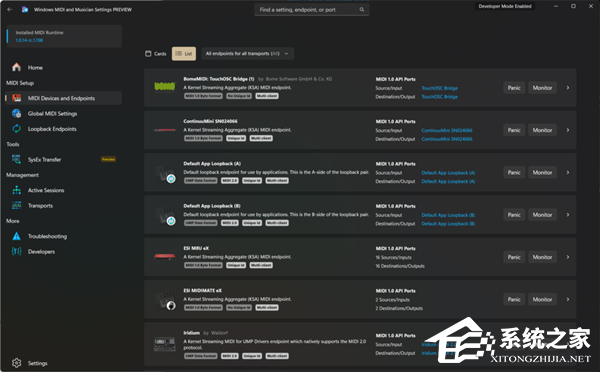Open Monitor for BomeMIDI TouchOSC Bridge

pyautogui.click(x=542, y=88)
